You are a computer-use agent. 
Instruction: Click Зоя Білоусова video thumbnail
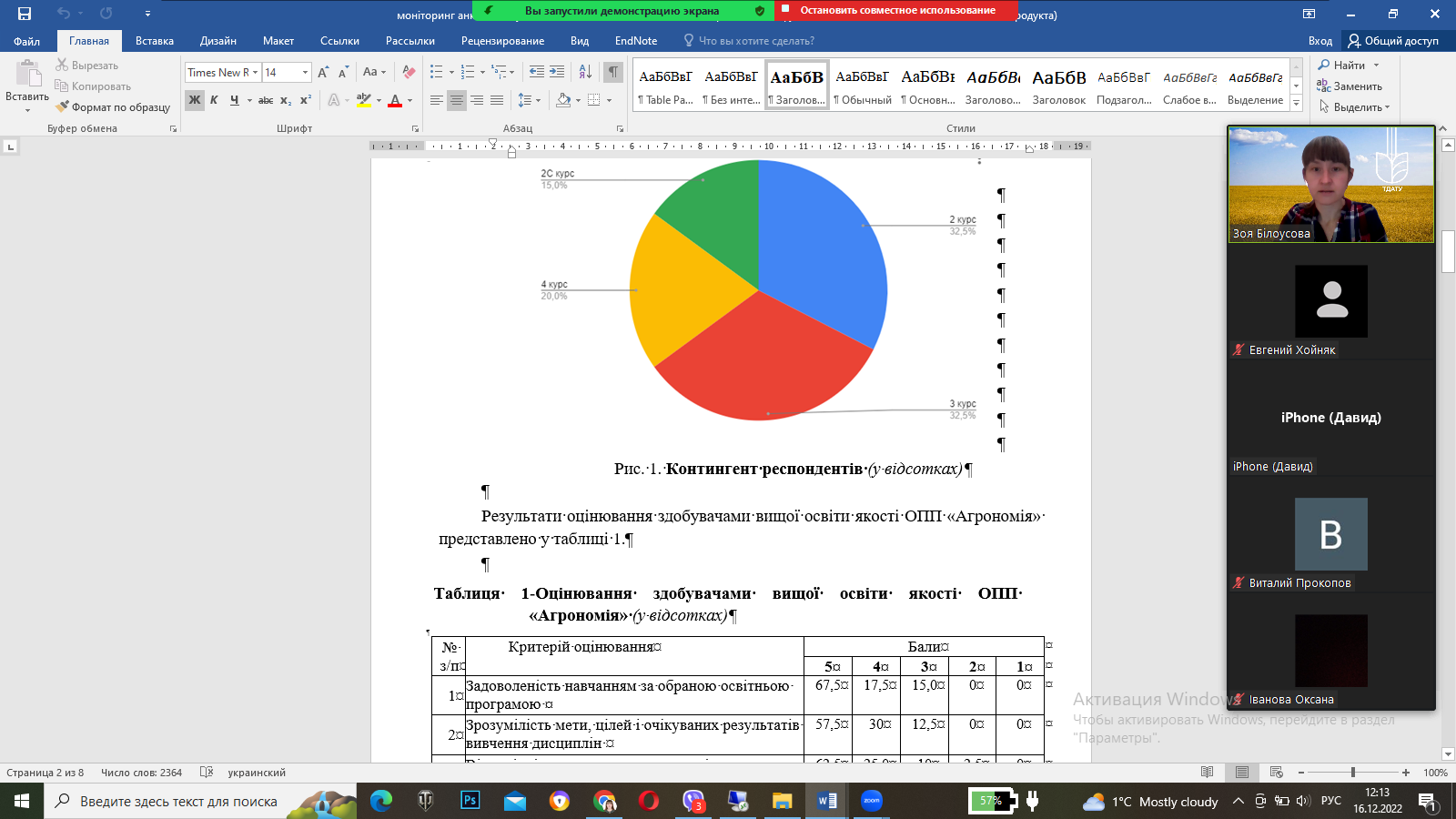click(1331, 185)
